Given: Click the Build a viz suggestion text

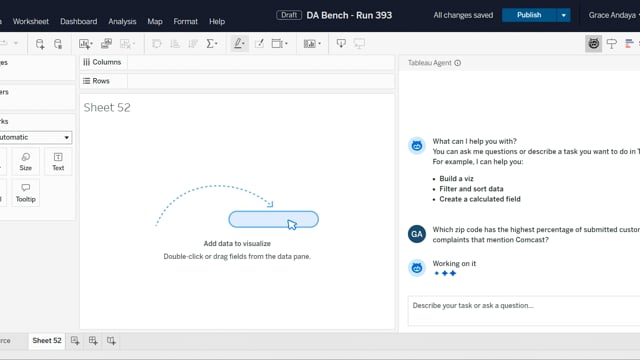Looking at the screenshot, I should [x=456, y=178].
